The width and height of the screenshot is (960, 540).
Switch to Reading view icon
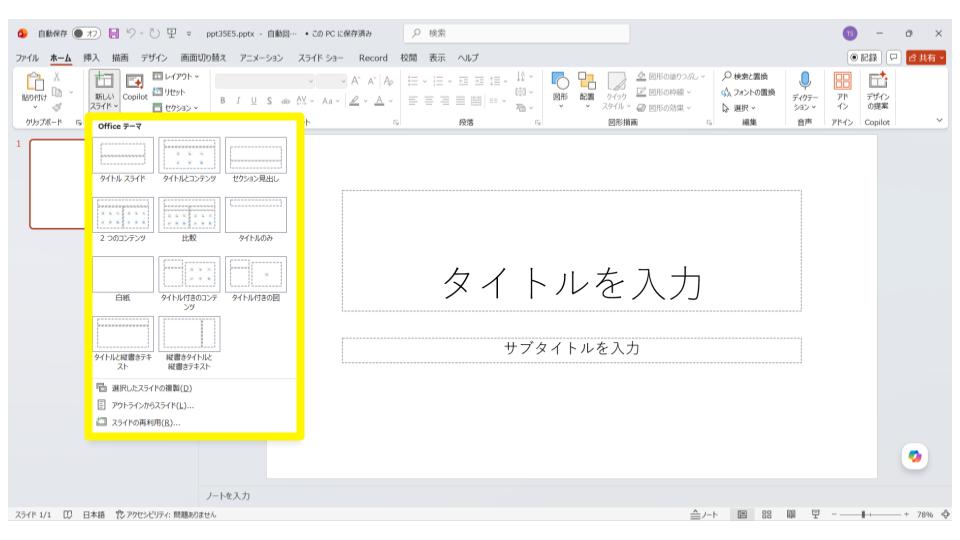click(x=791, y=514)
